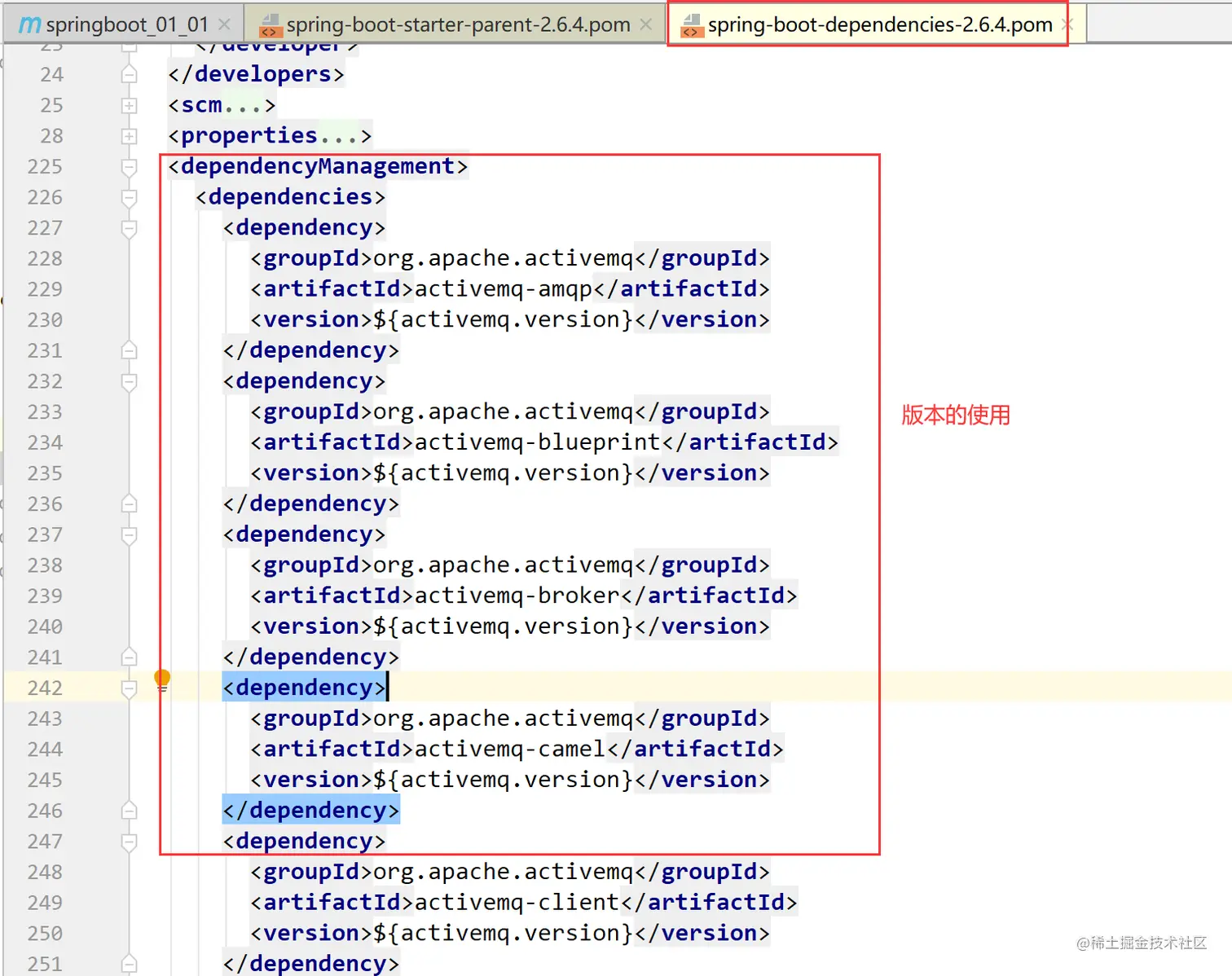Viewport: 1232px width, 976px height.
Task: Click the dependencies opening tag on line 226
Action: click(290, 197)
